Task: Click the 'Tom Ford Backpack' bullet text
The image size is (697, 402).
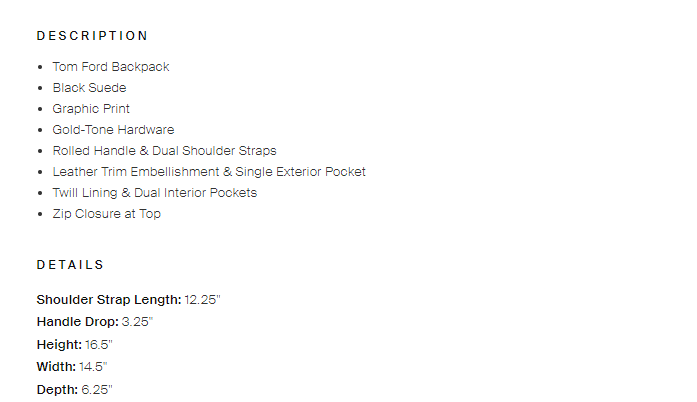Action: (x=111, y=67)
